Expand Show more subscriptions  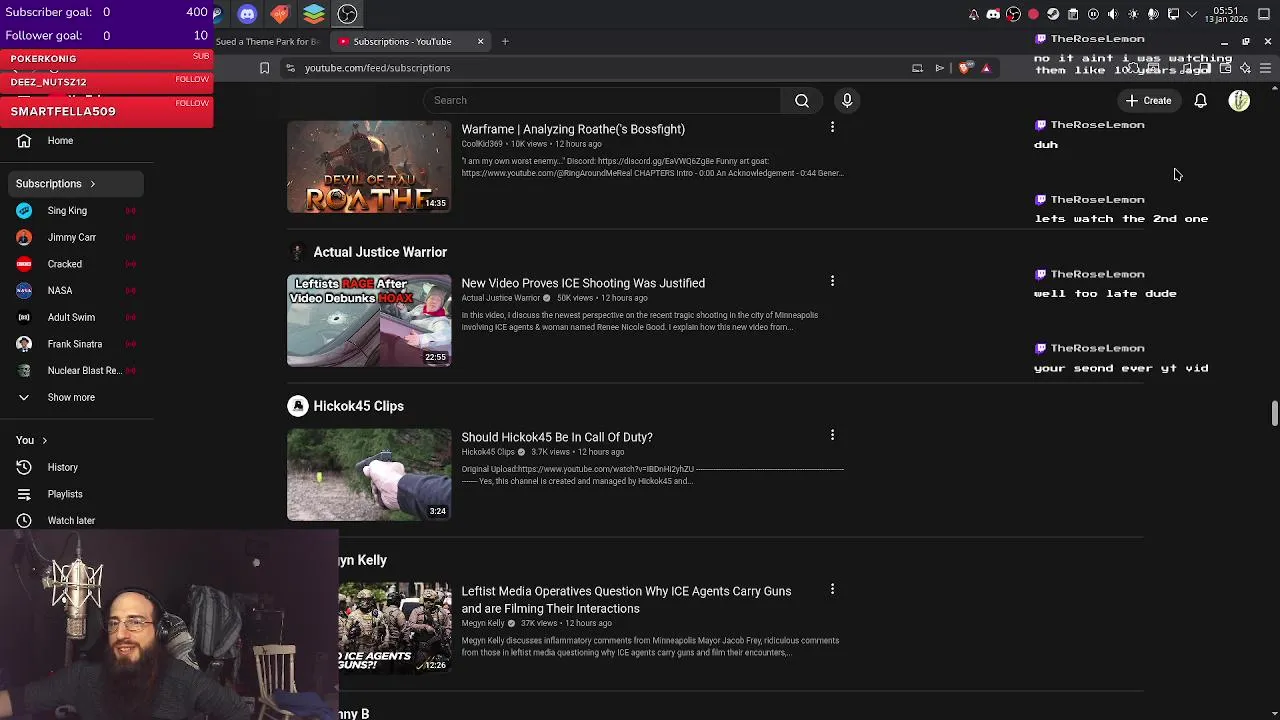[78, 397]
